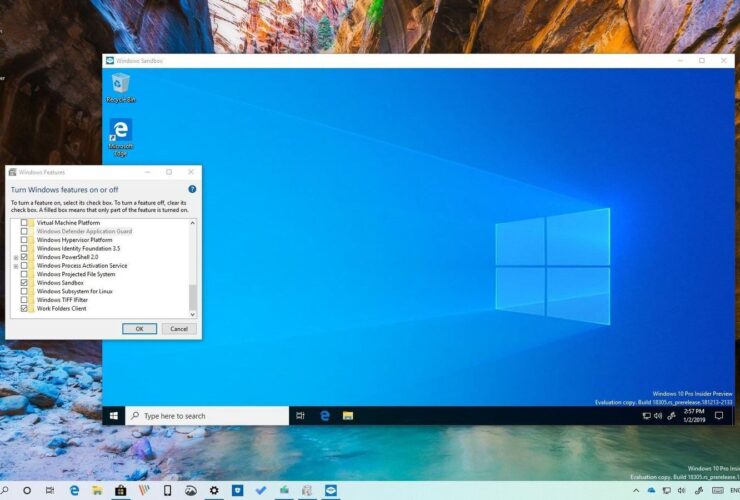Click volume icon in Sandbox system tray
This screenshot has height=500, width=740.
[658, 416]
